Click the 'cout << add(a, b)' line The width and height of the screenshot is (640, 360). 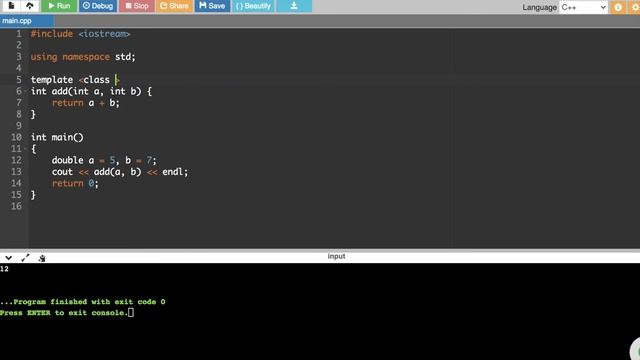[120, 172]
